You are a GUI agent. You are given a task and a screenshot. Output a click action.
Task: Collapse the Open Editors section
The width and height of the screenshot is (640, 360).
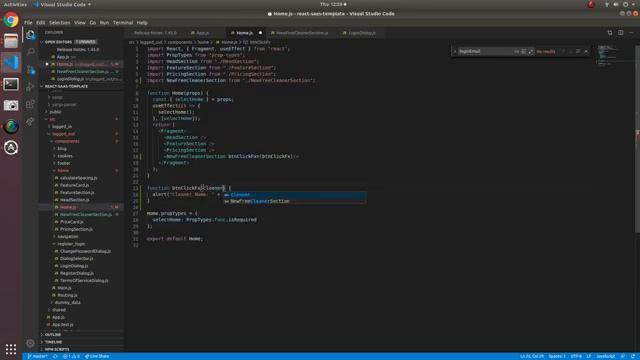[82, 42]
